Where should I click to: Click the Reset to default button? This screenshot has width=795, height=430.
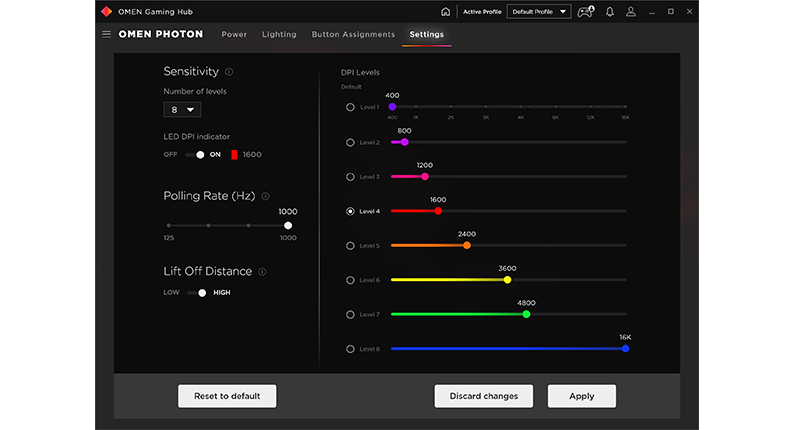click(x=227, y=396)
